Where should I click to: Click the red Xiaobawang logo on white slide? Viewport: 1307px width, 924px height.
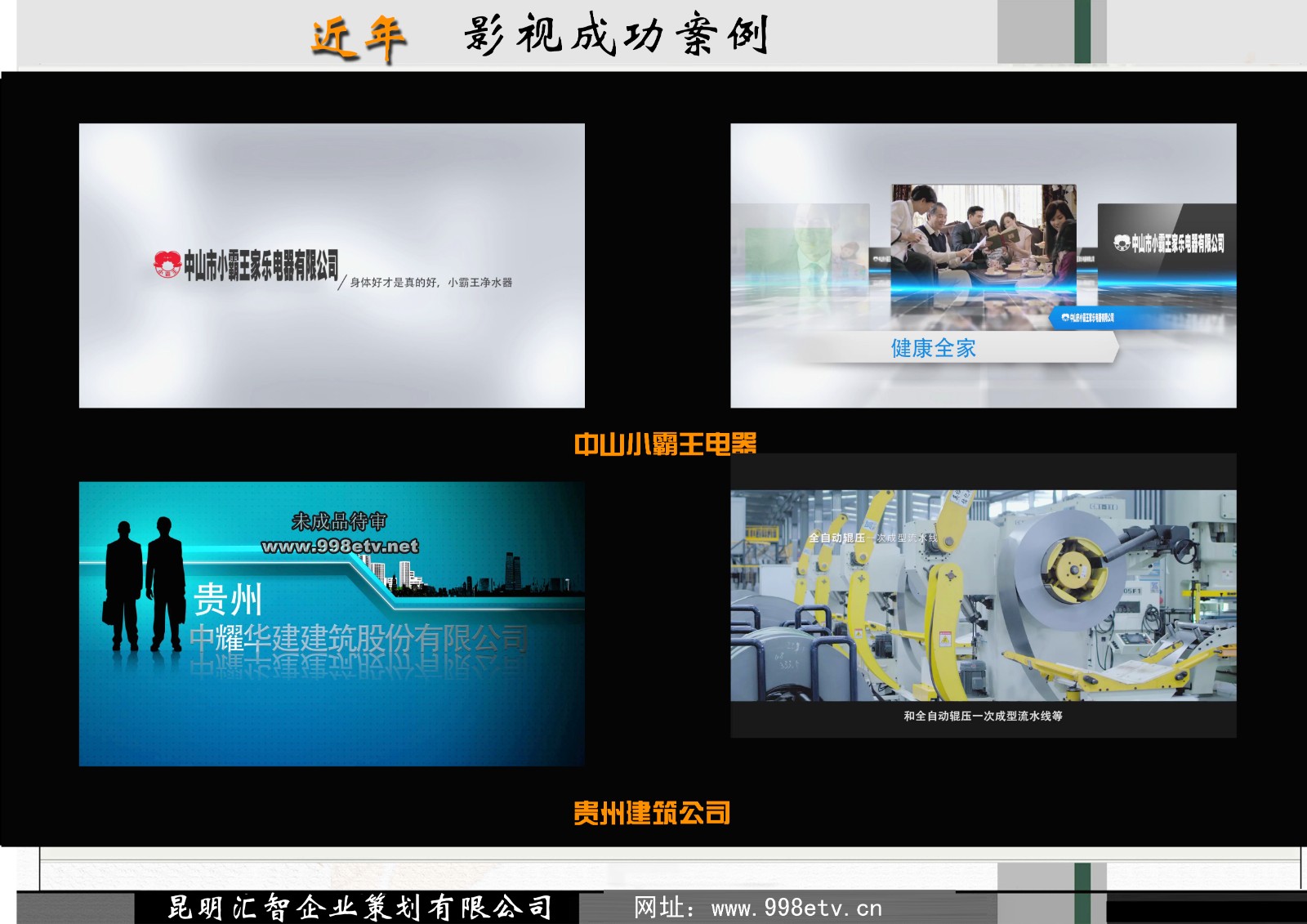(167, 265)
